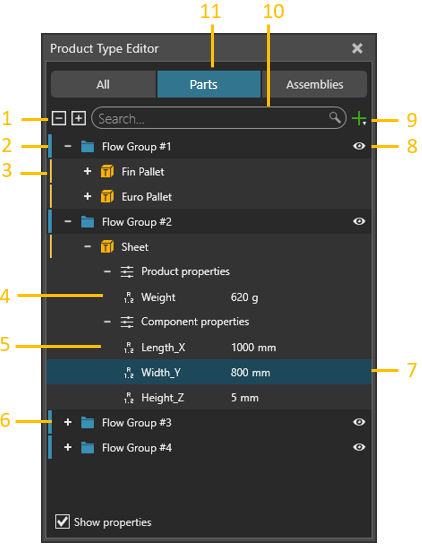Click the Sheet product type icon
Screen dimensions: 422x548
point(107,247)
